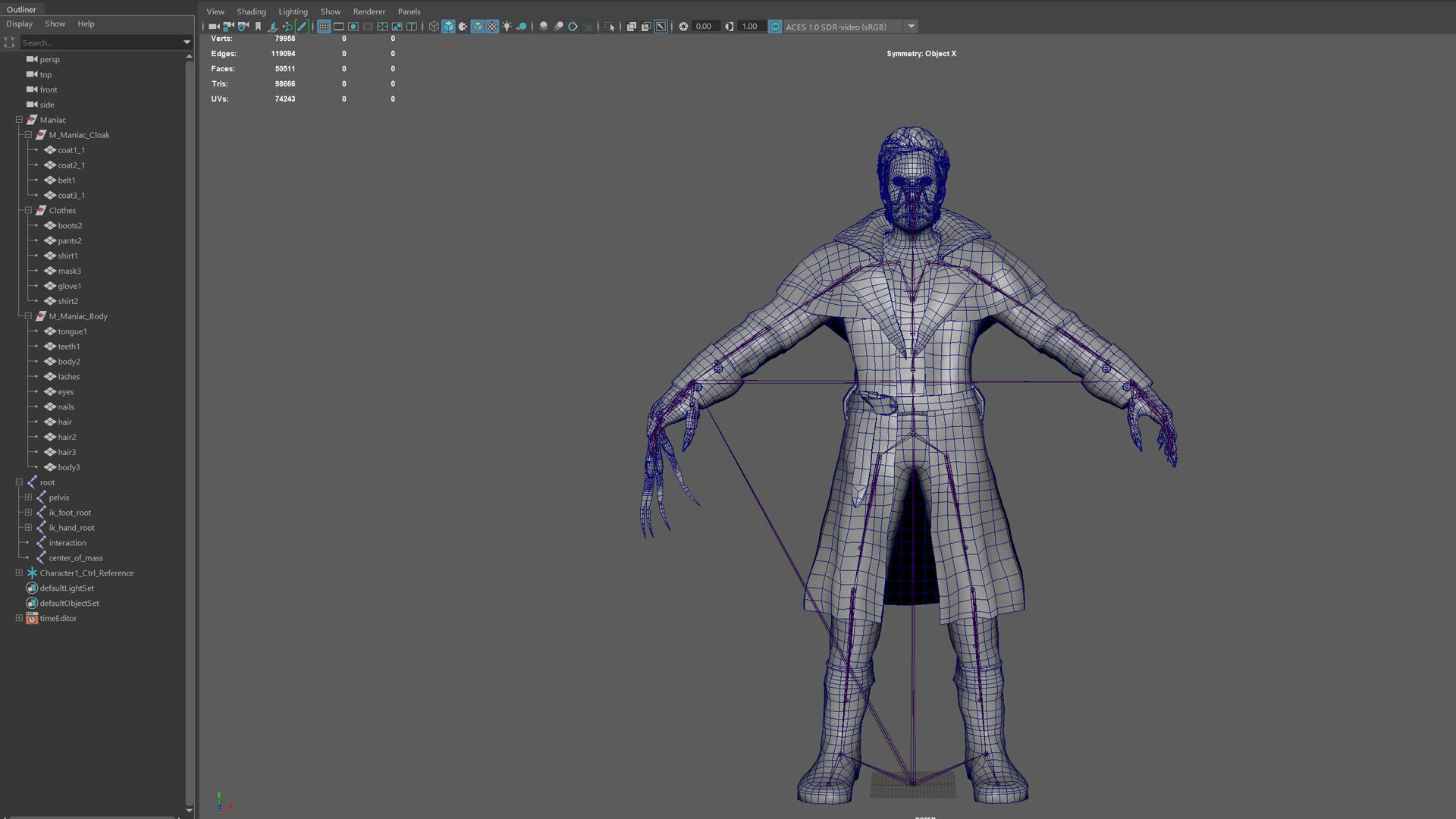Viewport: 1456px width, 819px height.
Task: Click the Exposure reset icon
Action: pos(683,27)
